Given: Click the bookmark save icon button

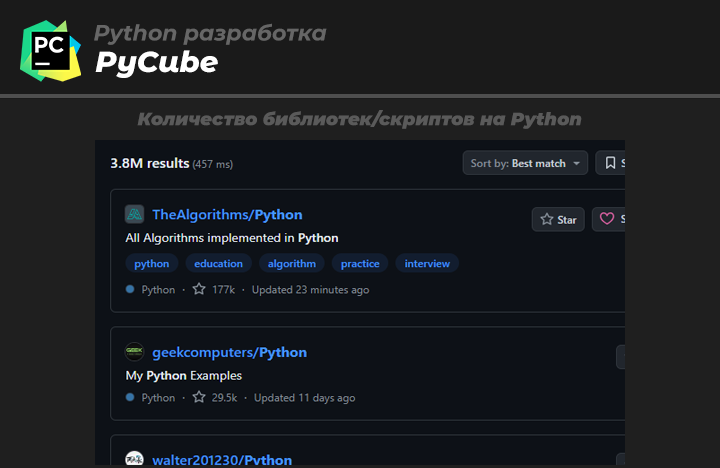Looking at the screenshot, I should click(x=610, y=163).
